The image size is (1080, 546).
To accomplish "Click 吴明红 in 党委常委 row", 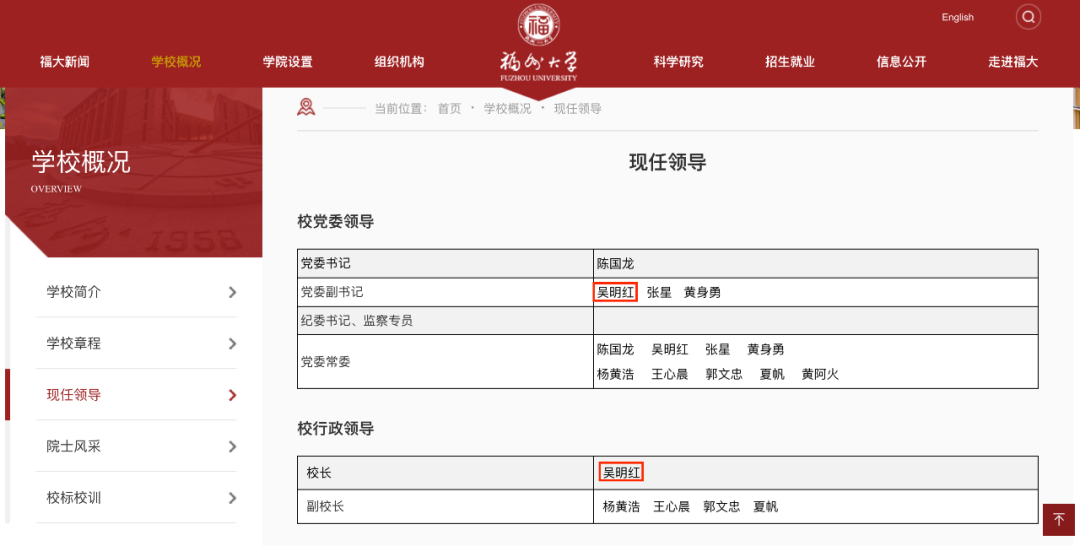I will [x=670, y=350].
